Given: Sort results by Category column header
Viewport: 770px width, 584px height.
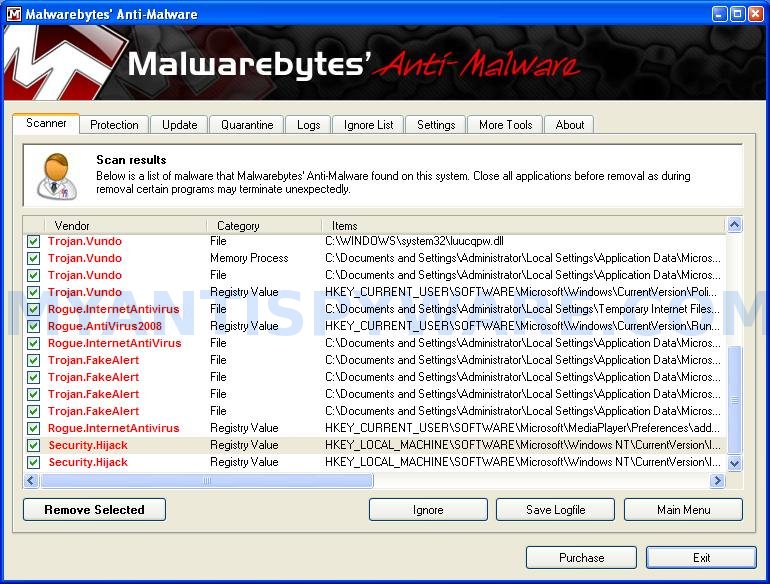Looking at the screenshot, I should [264, 226].
